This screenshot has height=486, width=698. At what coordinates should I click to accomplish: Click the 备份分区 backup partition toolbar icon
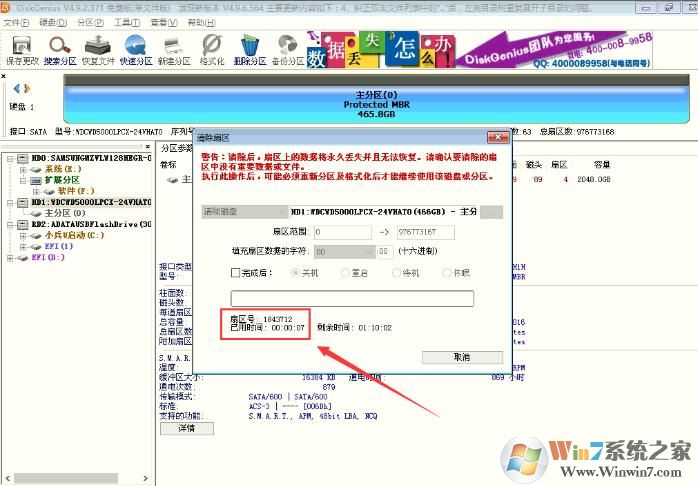tap(288, 50)
